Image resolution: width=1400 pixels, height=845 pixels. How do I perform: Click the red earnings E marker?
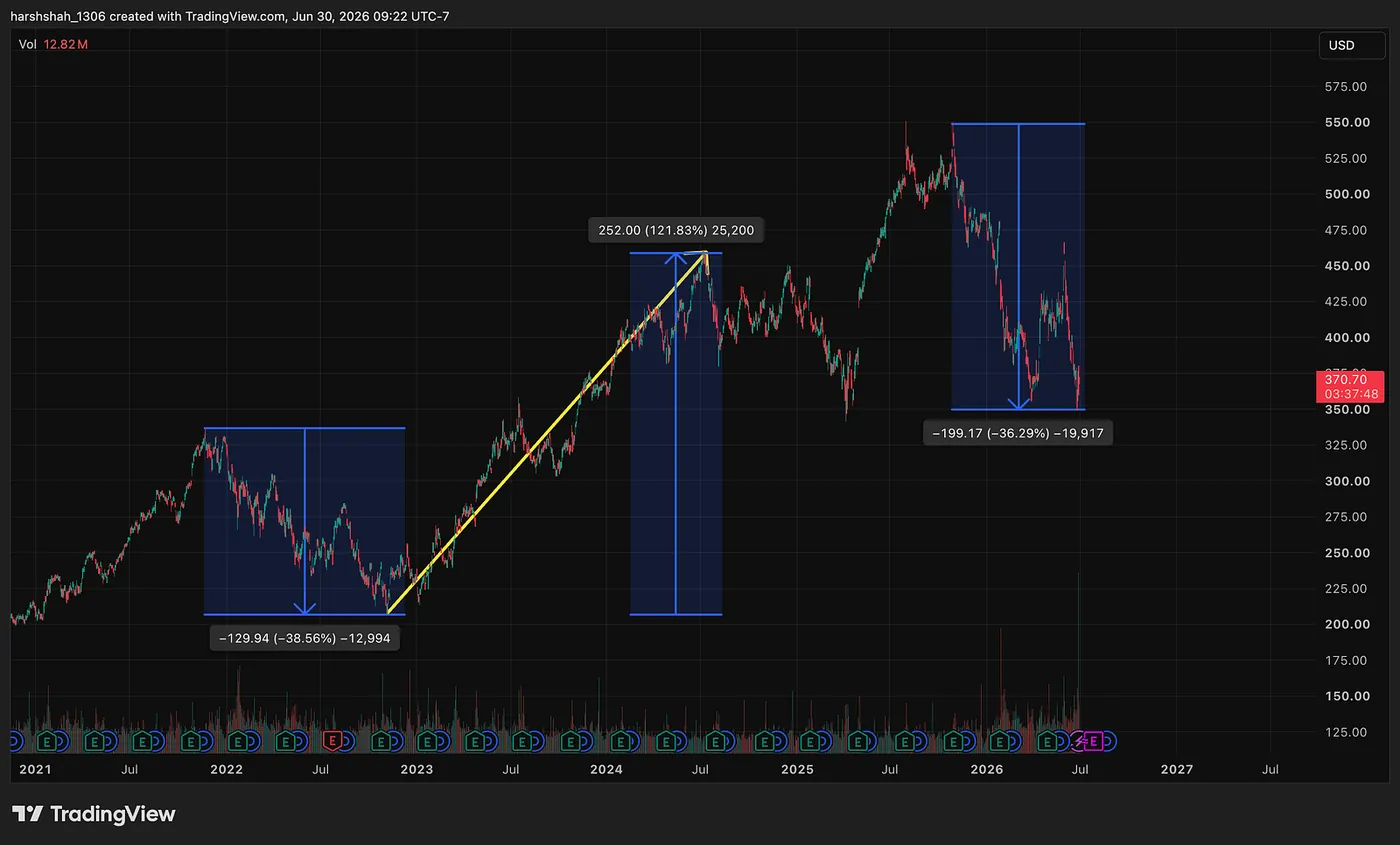[334, 741]
